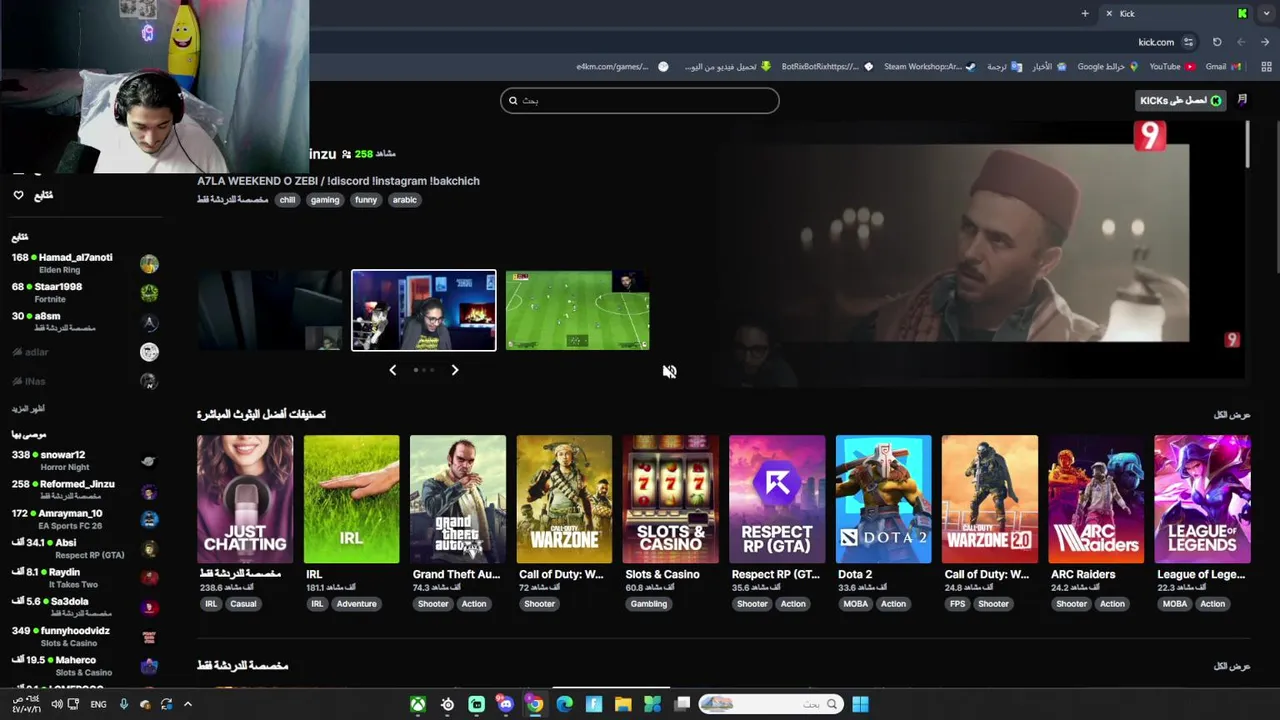1280x720 pixels.
Task: Open the Xbox app in taskbar
Action: coord(418,704)
